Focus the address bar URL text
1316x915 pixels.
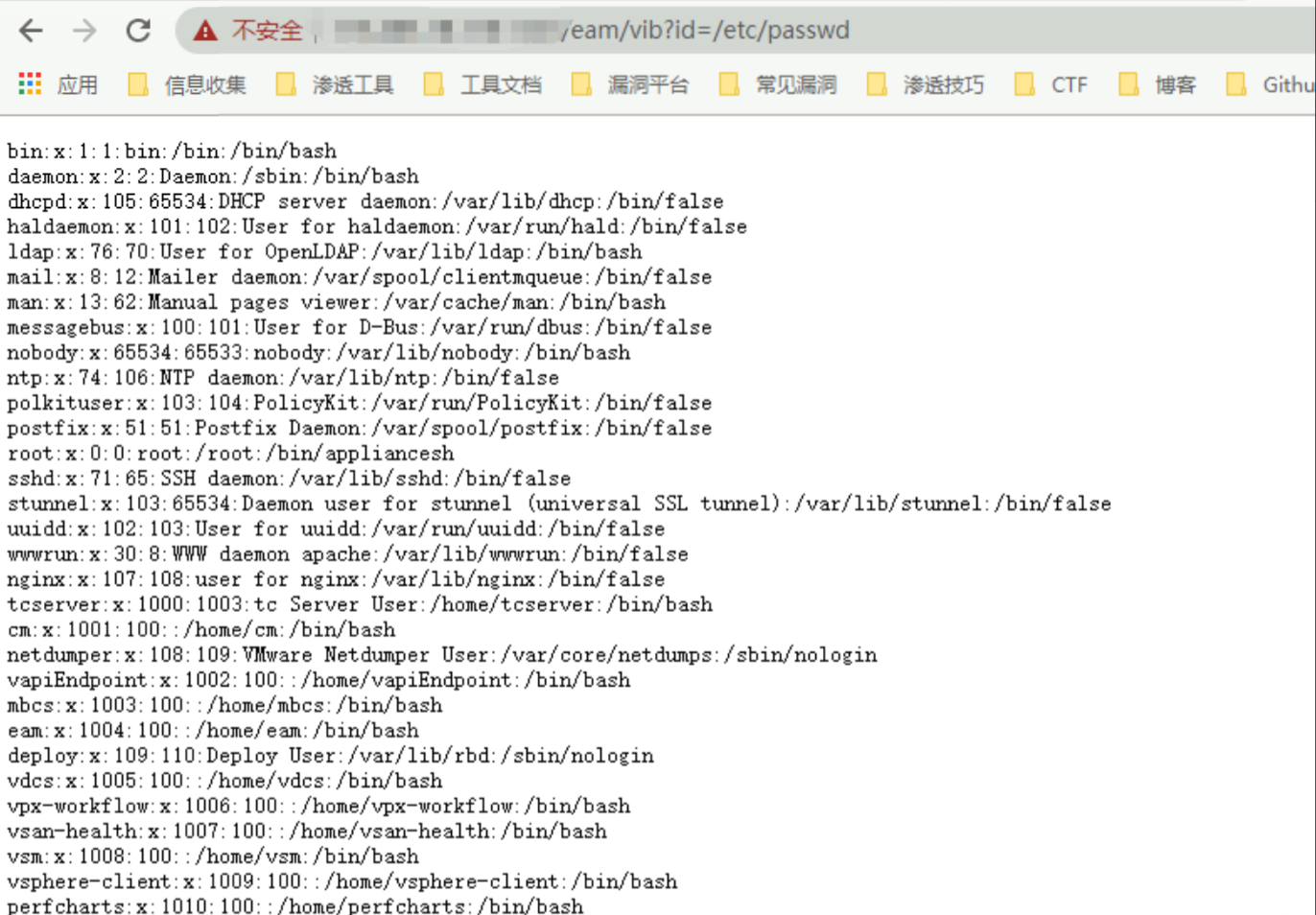pyautogui.click(x=707, y=31)
